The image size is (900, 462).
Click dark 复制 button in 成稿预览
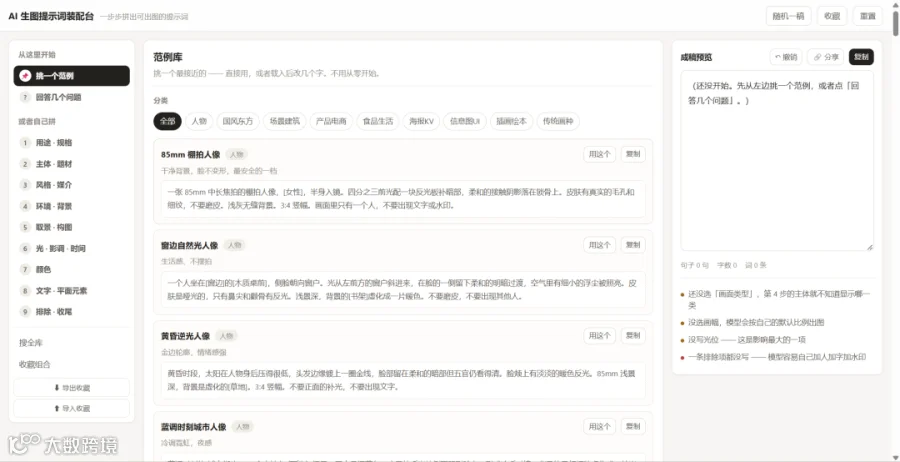(x=862, y=57)
